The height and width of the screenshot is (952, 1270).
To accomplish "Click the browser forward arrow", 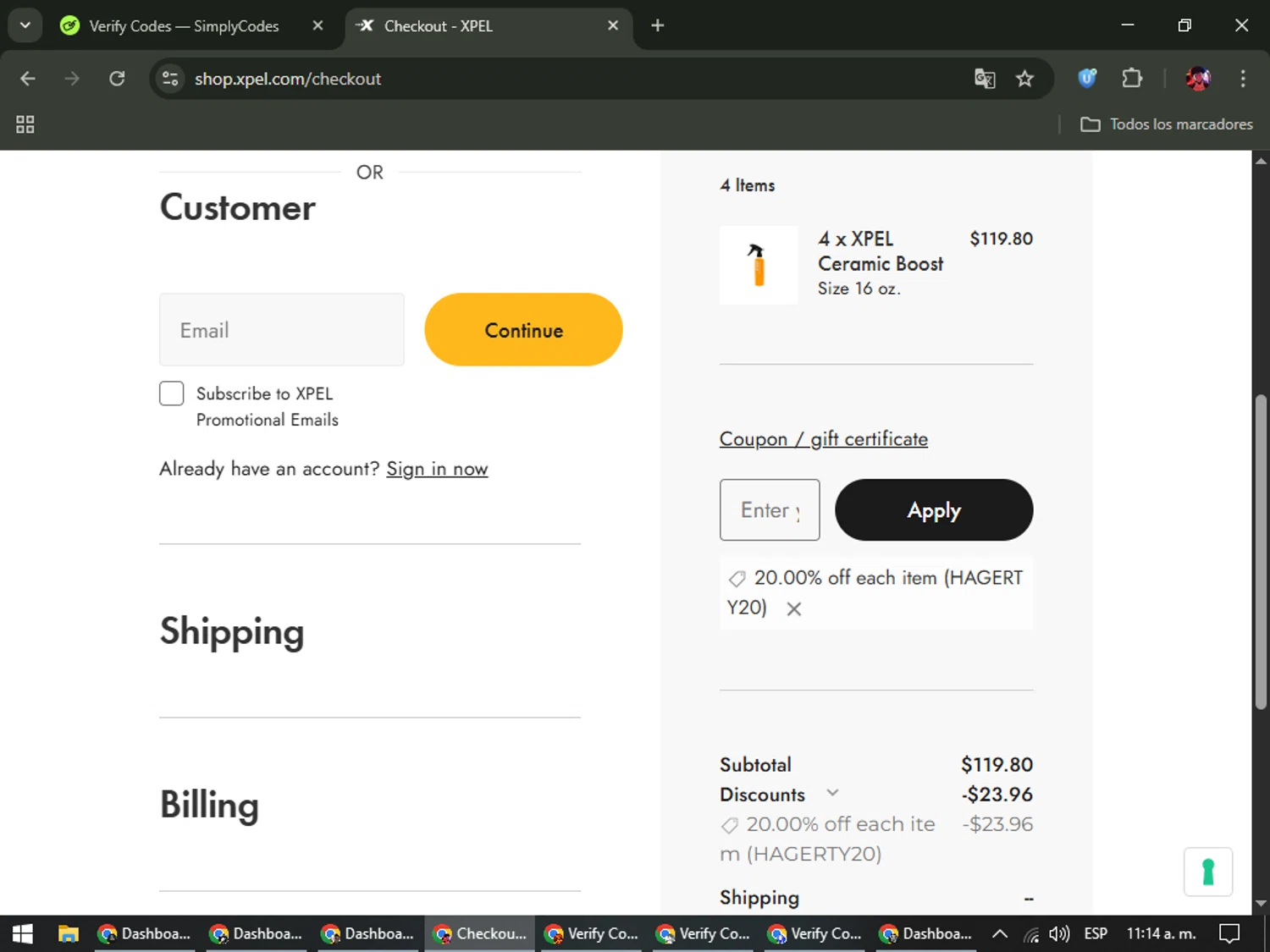I will pos(72,79).
